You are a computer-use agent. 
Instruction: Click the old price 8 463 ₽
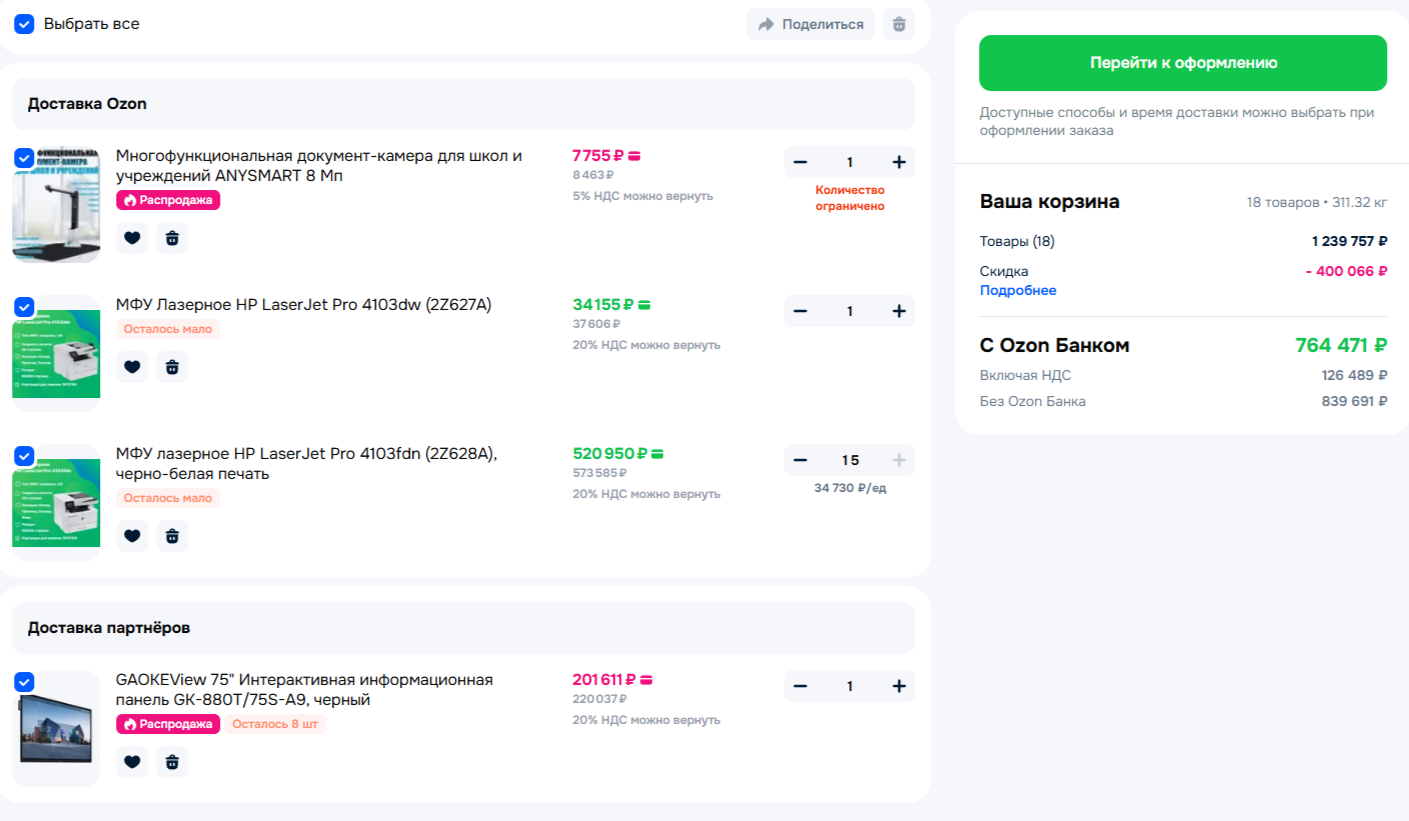[x=593, y=175]
